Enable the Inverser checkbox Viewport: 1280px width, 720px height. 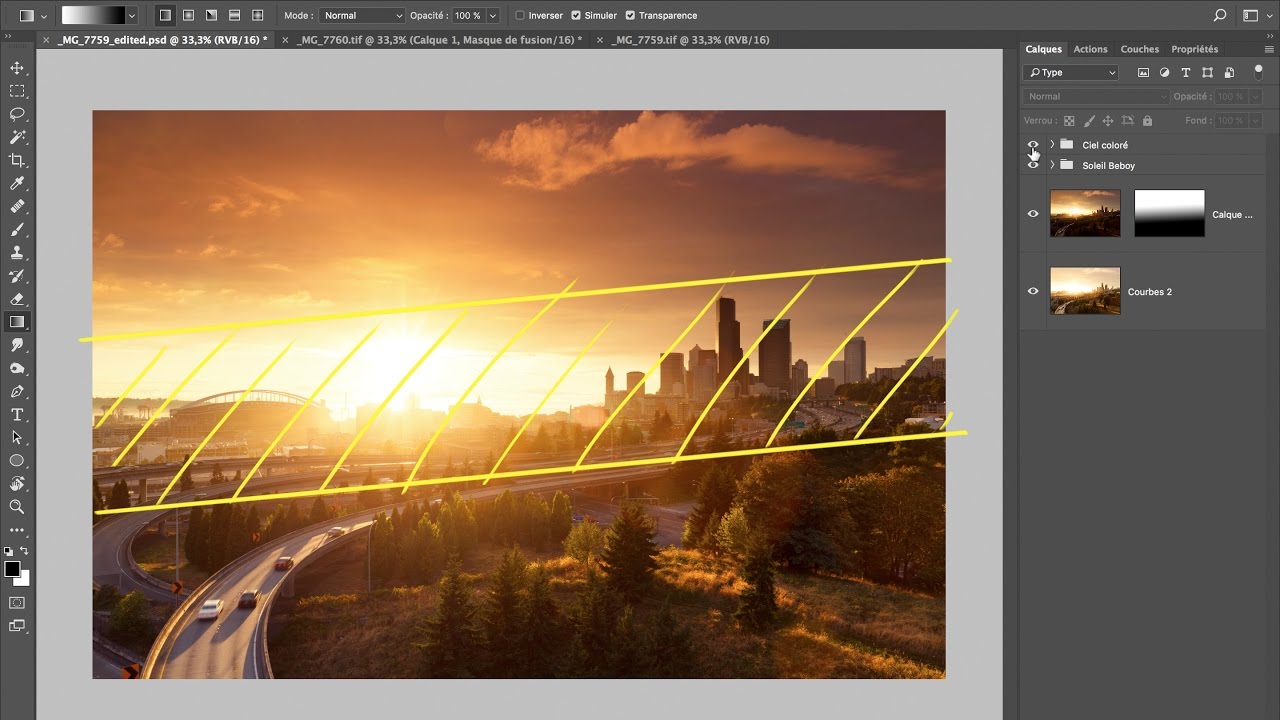click(x=520, y=16)
